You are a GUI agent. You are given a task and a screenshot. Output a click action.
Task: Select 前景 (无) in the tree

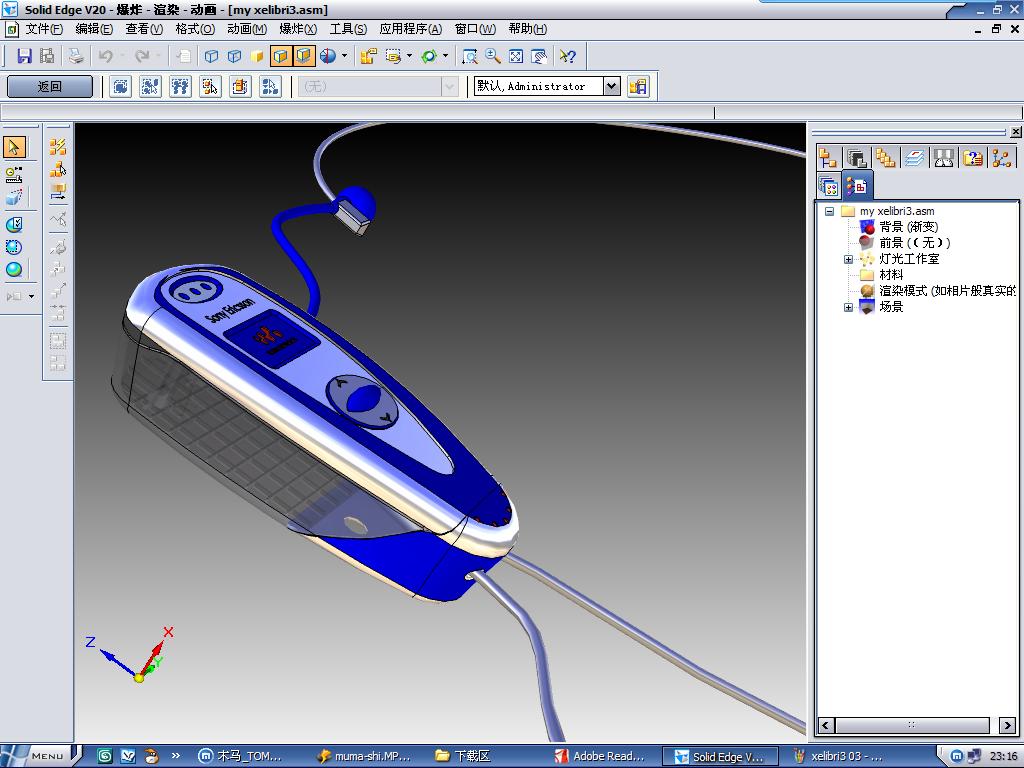click(x=914, y=243)
